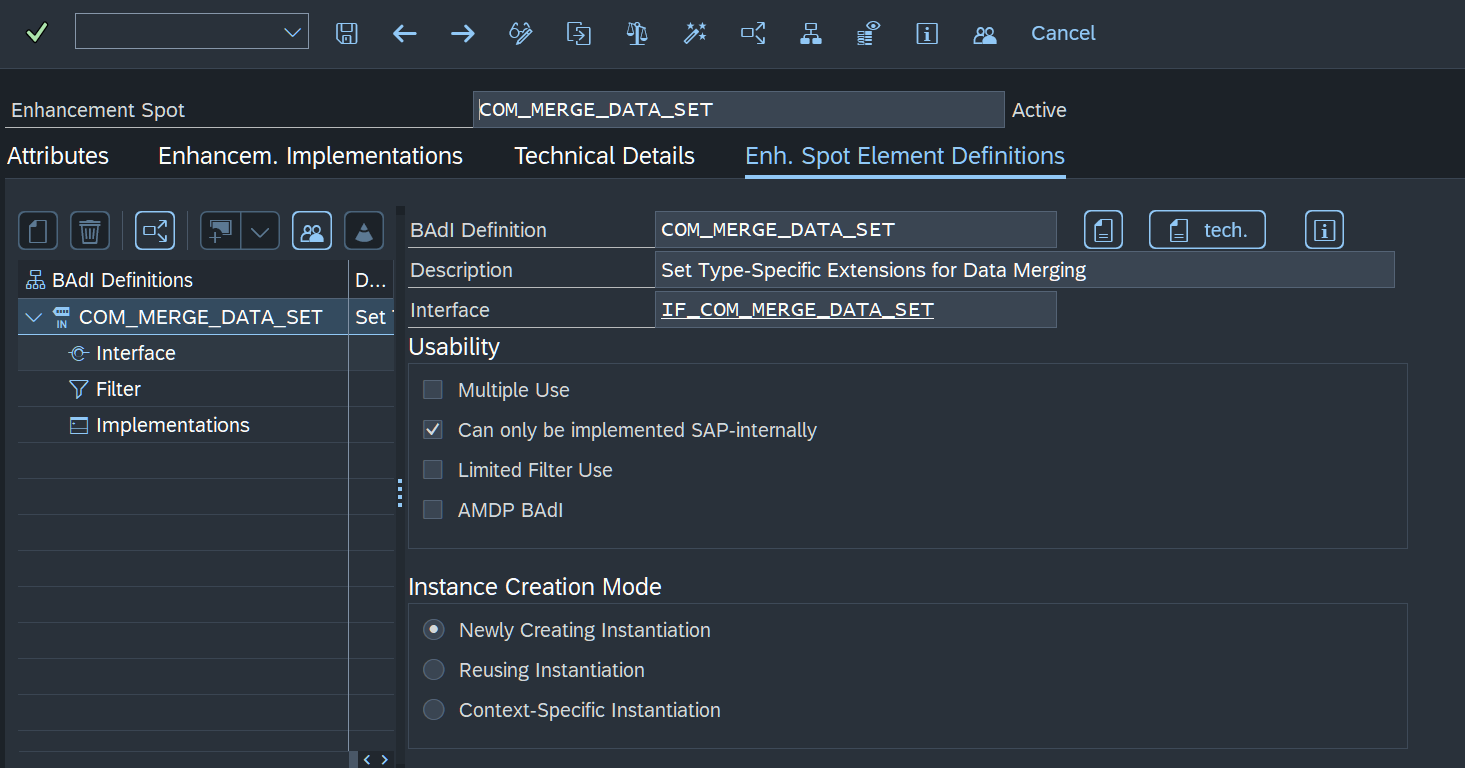Click the Activate magic wand icon
Image resolution: width=1465 pixels, height=768 pixels.
tap(695, 33)
